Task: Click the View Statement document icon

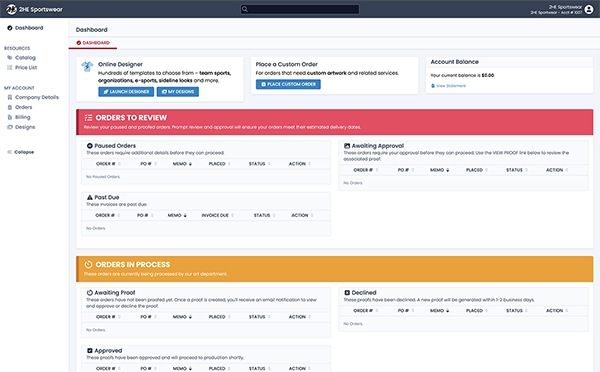Action: tap(433, 86)
